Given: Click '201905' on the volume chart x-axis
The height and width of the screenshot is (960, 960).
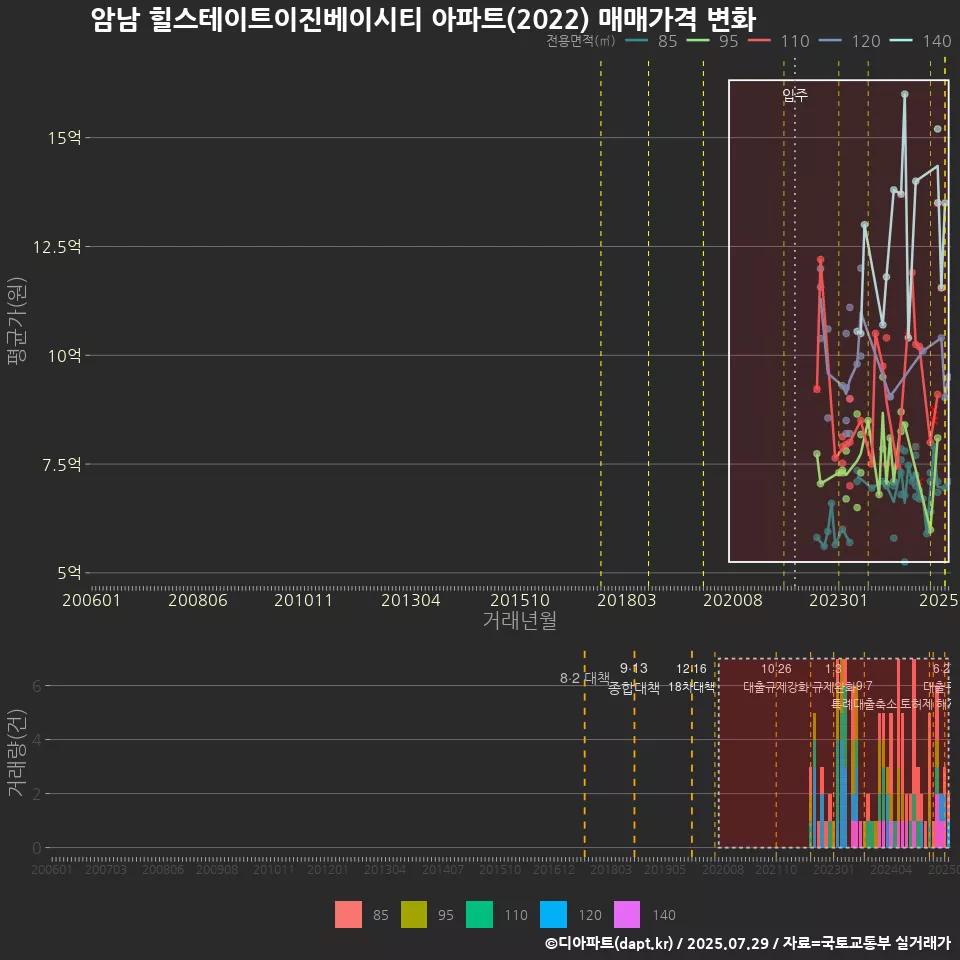Looking at the screenshot, I should point(665,869).
